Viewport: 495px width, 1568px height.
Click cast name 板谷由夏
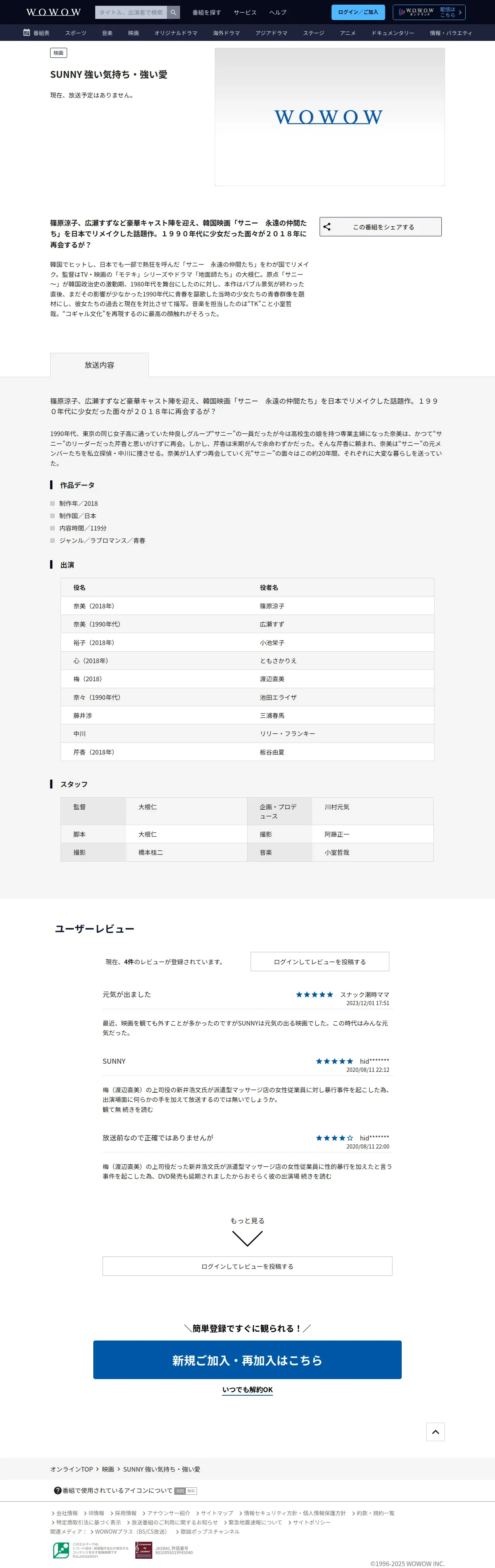pos(271,752)
